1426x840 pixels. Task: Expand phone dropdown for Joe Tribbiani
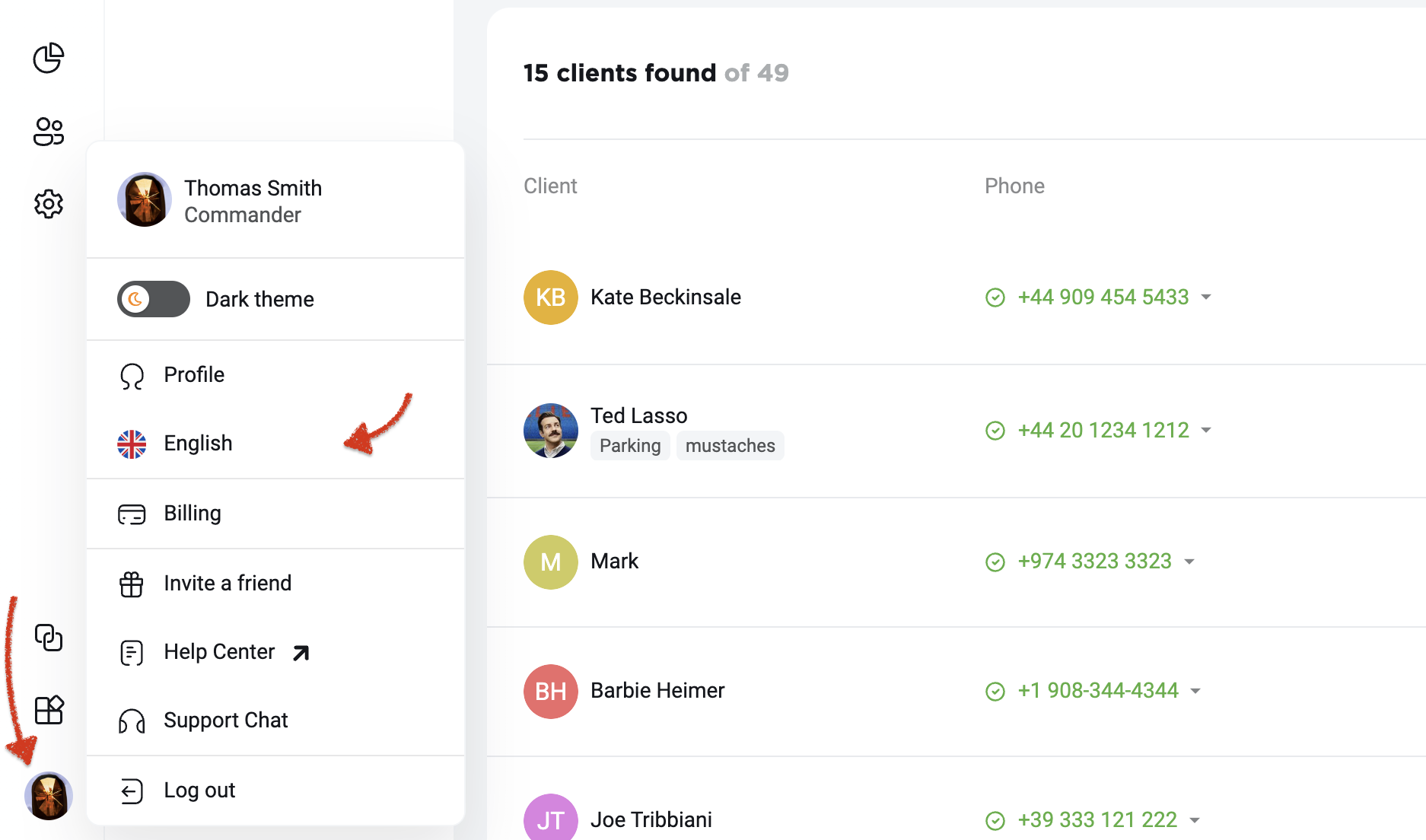(1195, 820)
